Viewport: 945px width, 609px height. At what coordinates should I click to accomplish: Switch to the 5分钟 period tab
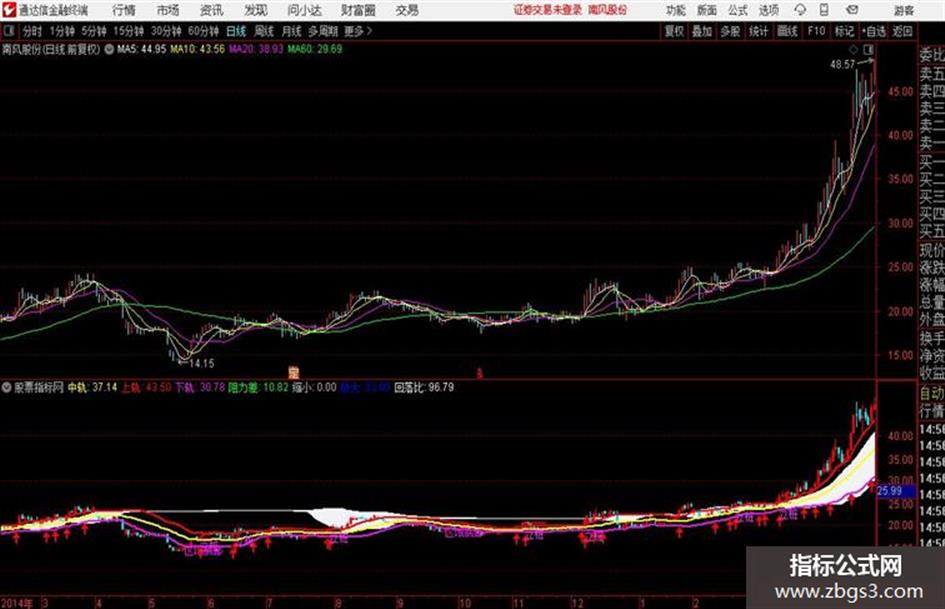click(x=93, y=31)
